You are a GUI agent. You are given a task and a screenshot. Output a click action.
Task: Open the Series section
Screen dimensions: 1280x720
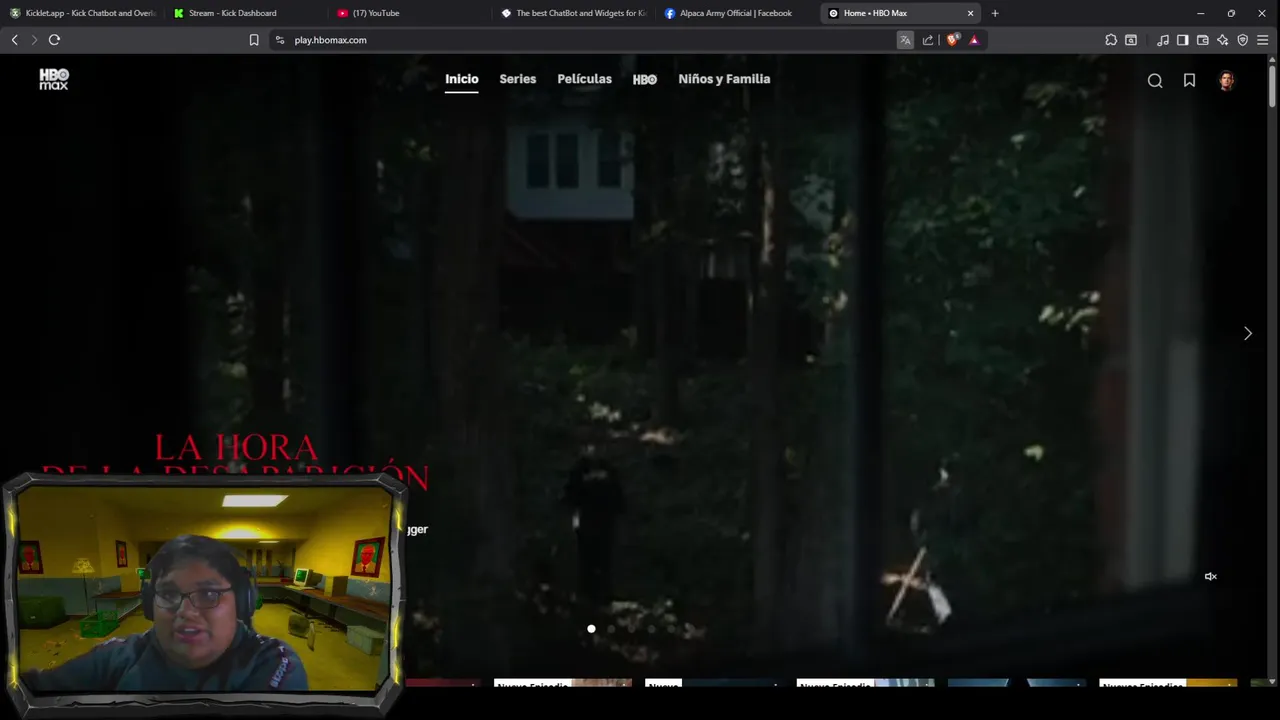[518, 79]
